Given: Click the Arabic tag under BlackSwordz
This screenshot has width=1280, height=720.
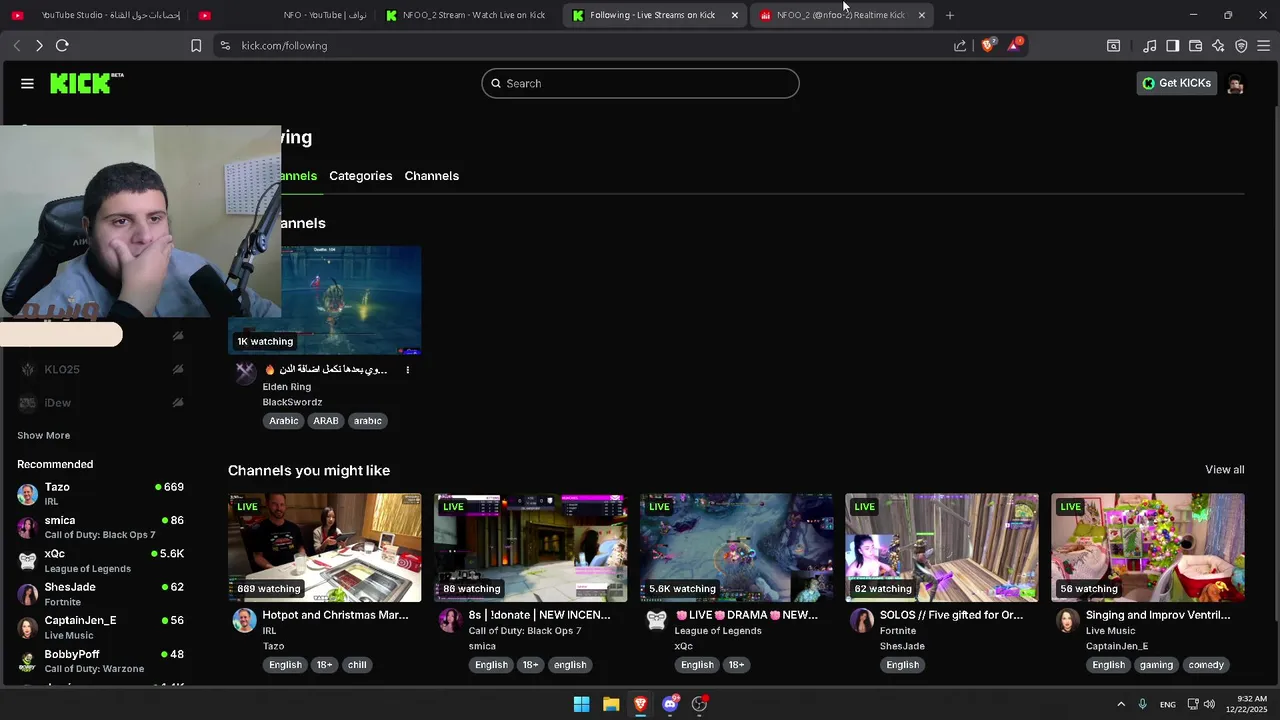Looking at the screenshot, I should [x=284, y=421].
